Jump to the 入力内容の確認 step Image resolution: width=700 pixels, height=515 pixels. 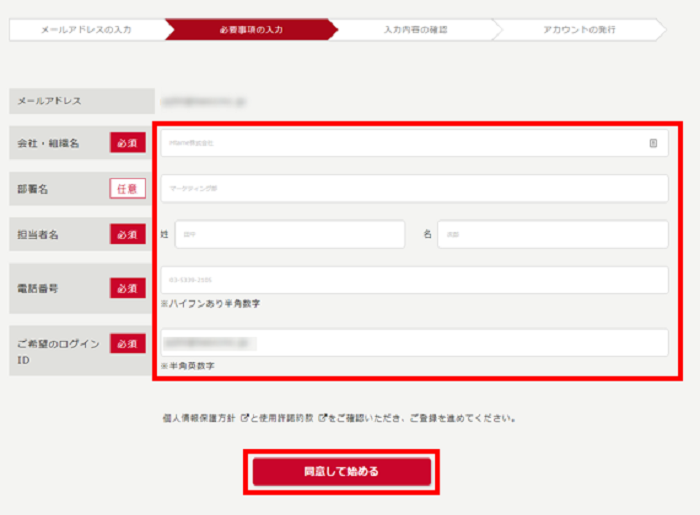(415, 30)
